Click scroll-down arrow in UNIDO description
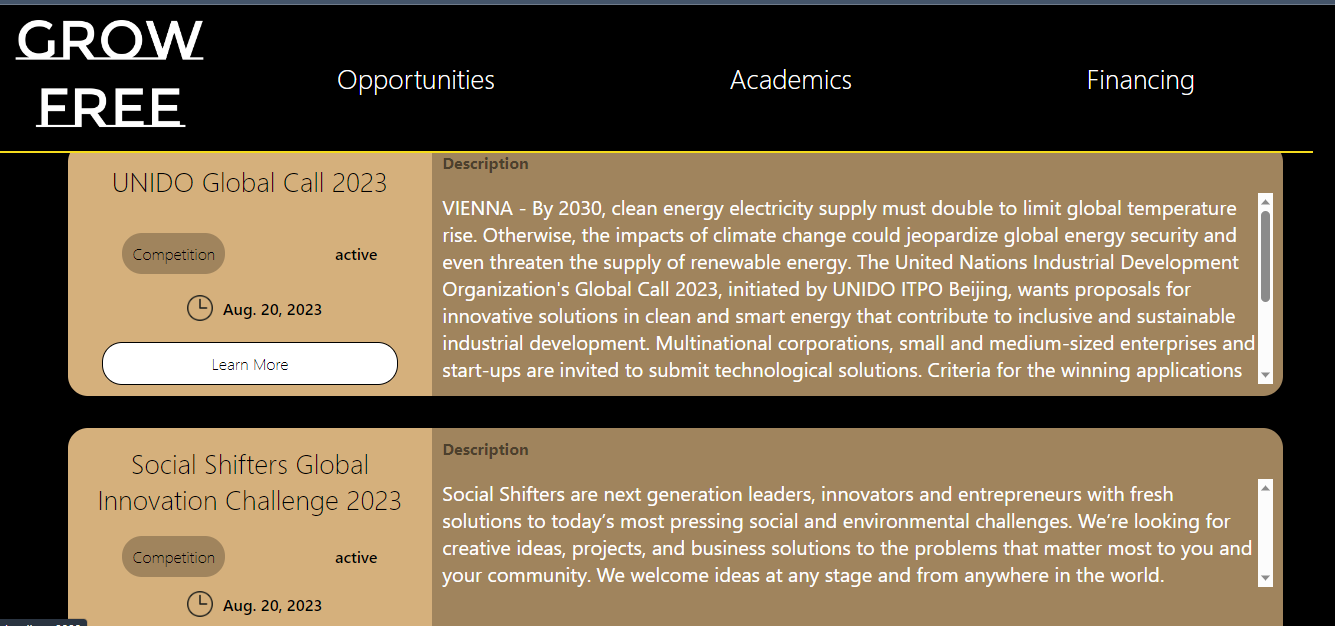 click(1265, 375)
